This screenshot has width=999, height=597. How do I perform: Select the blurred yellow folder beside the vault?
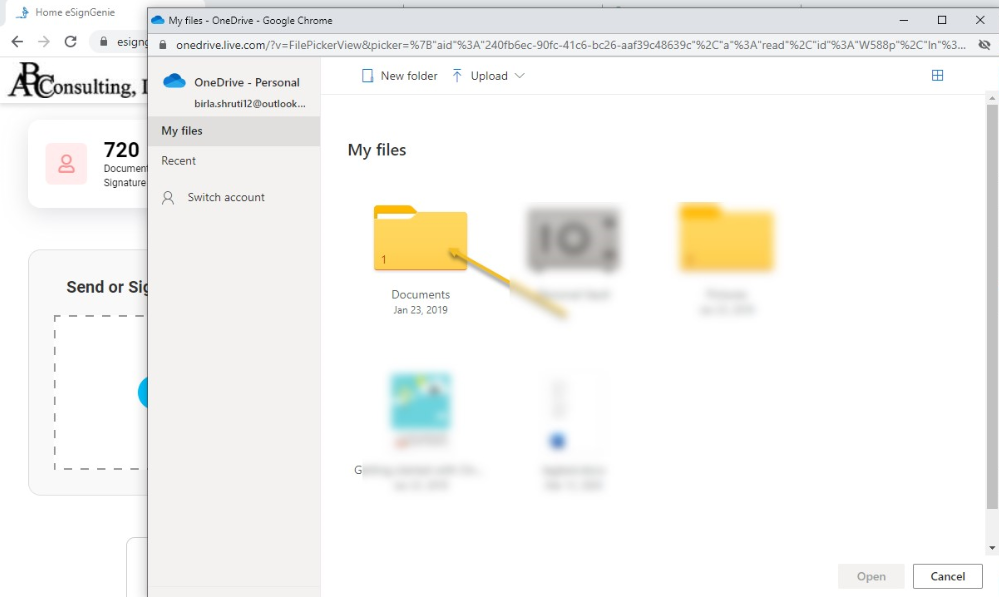pos(726,237)
